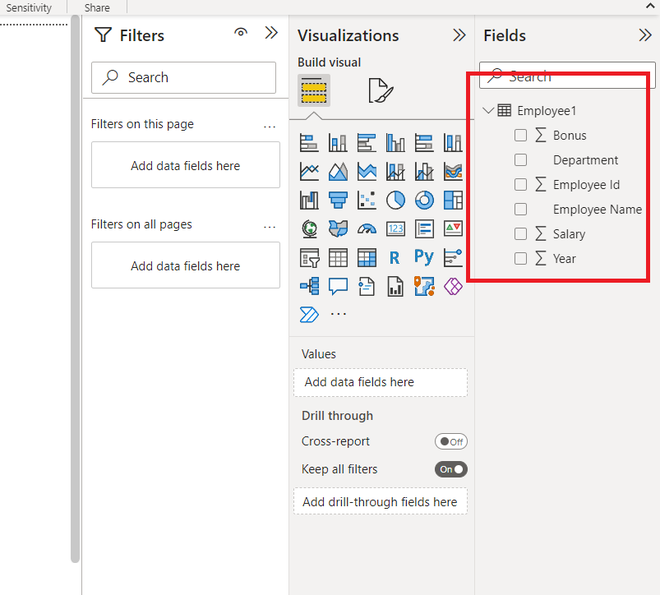Select the pie chart visual
Image resolution: width=660 pixels, height=595 pixels.
(395, 200)
